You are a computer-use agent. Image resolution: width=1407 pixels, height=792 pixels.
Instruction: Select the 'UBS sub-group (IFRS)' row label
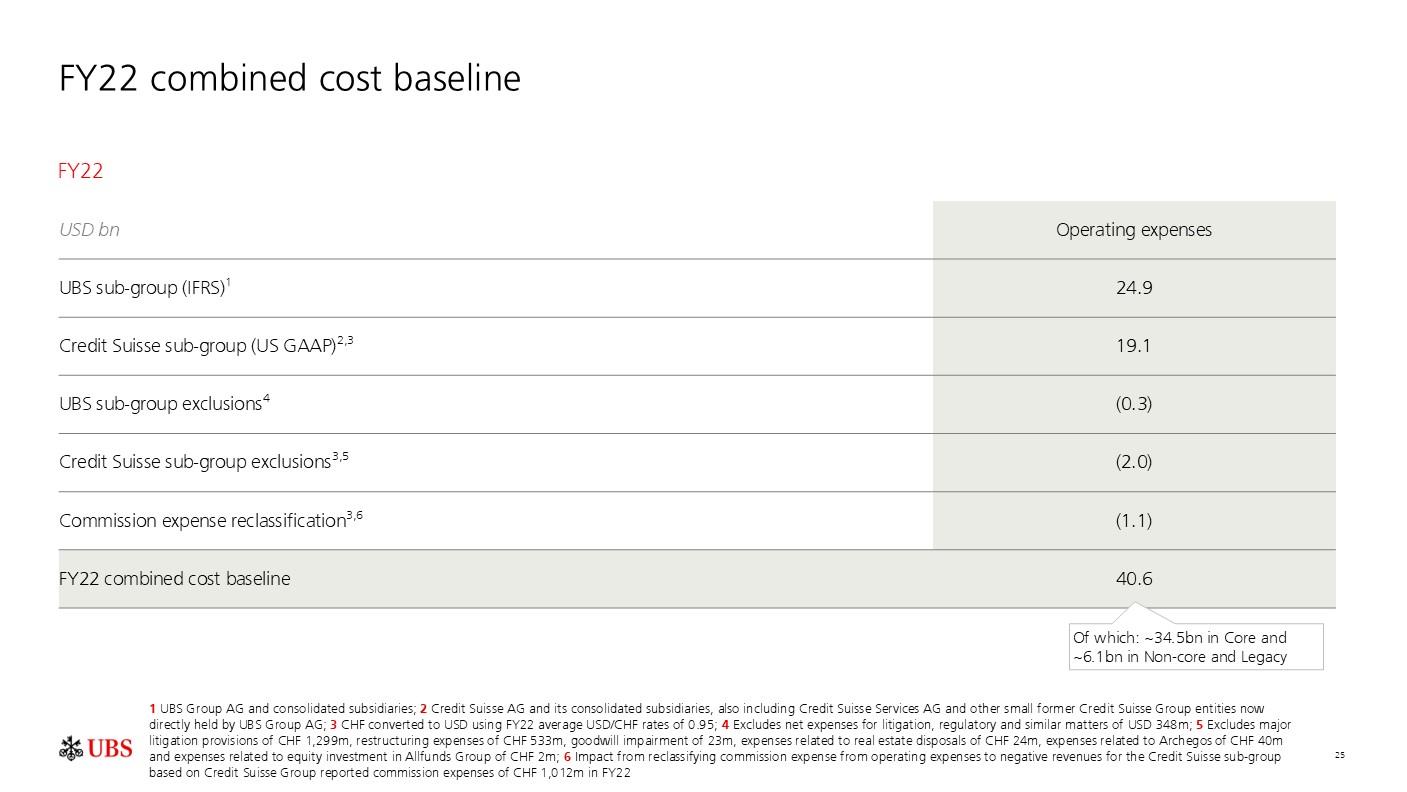146,288
